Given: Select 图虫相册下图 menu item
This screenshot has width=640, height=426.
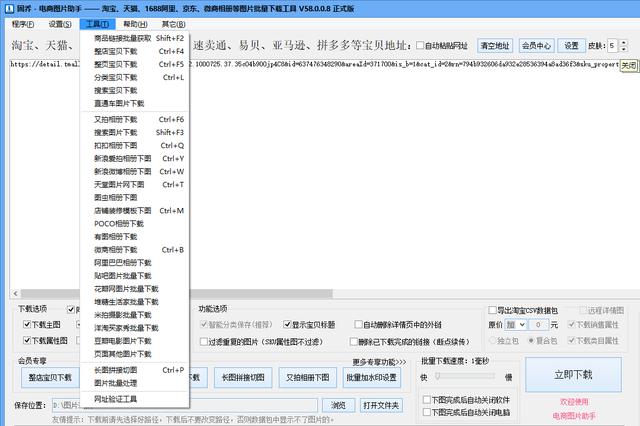Looking at the screenshot, I should (x=135, y=198).
